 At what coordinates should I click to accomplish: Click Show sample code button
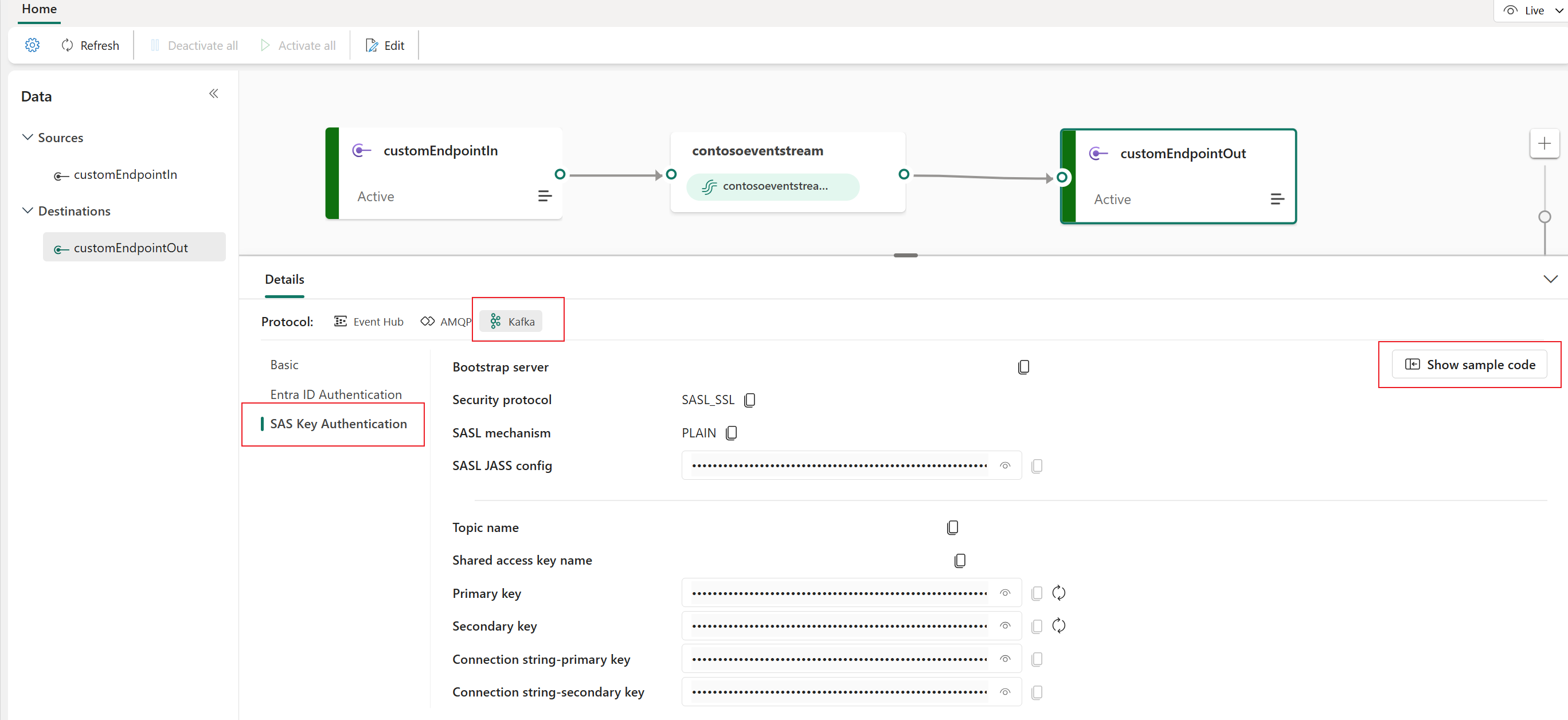[x=1471, y=363]
